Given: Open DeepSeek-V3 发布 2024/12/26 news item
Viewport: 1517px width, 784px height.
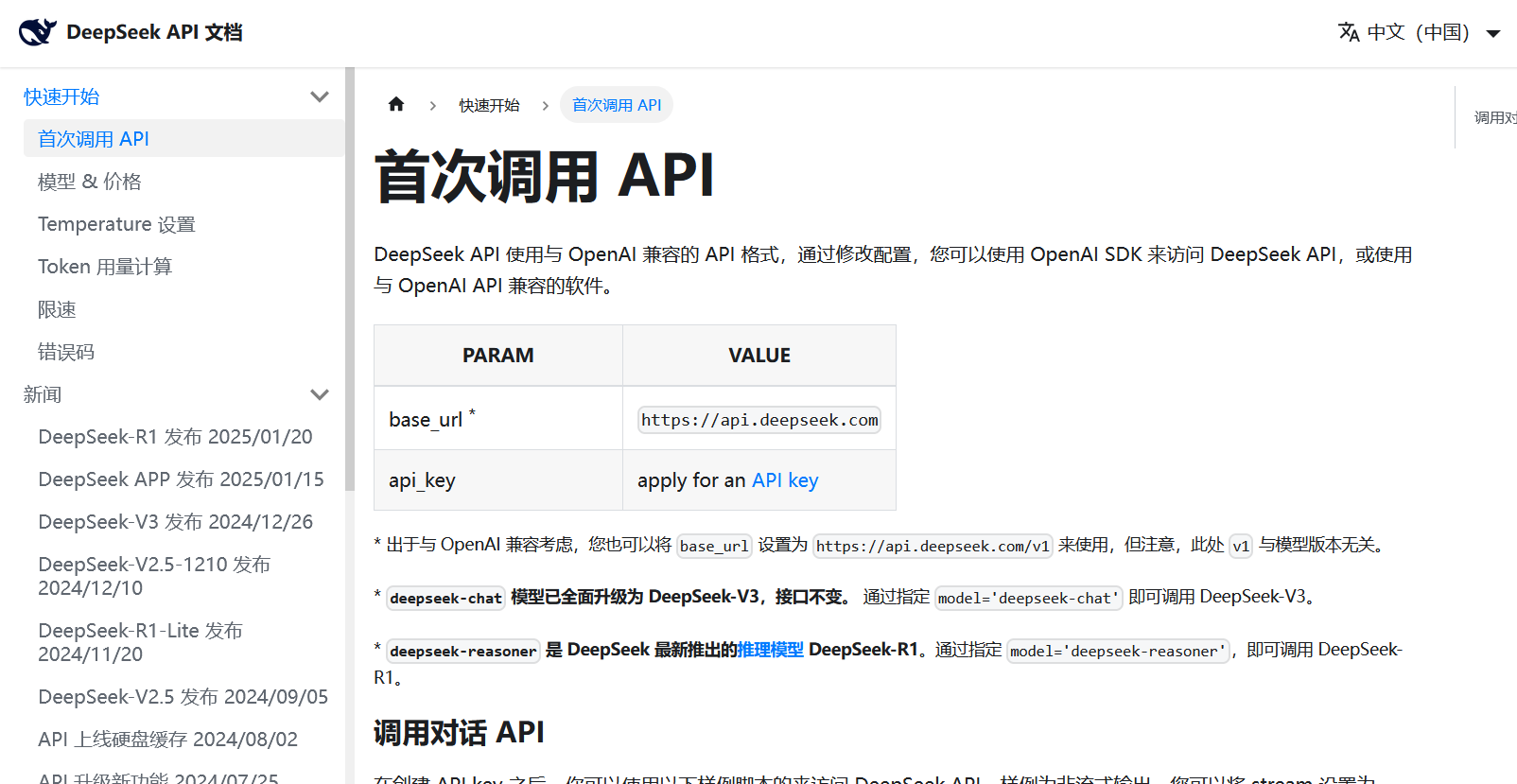Looking at the screenshot, I should coord(175,522).
